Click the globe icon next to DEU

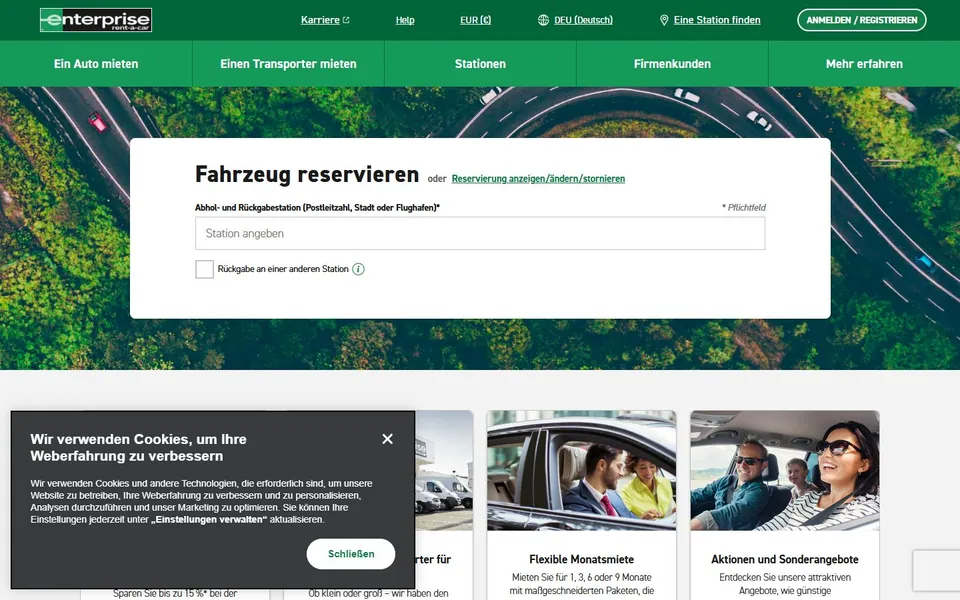click(543, 20)
